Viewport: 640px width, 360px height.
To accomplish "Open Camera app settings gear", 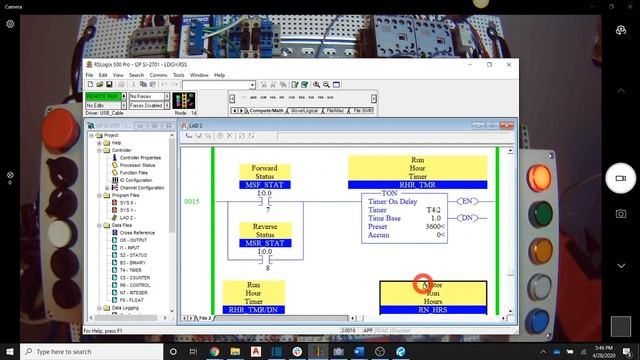I will [x=10, y=24].
